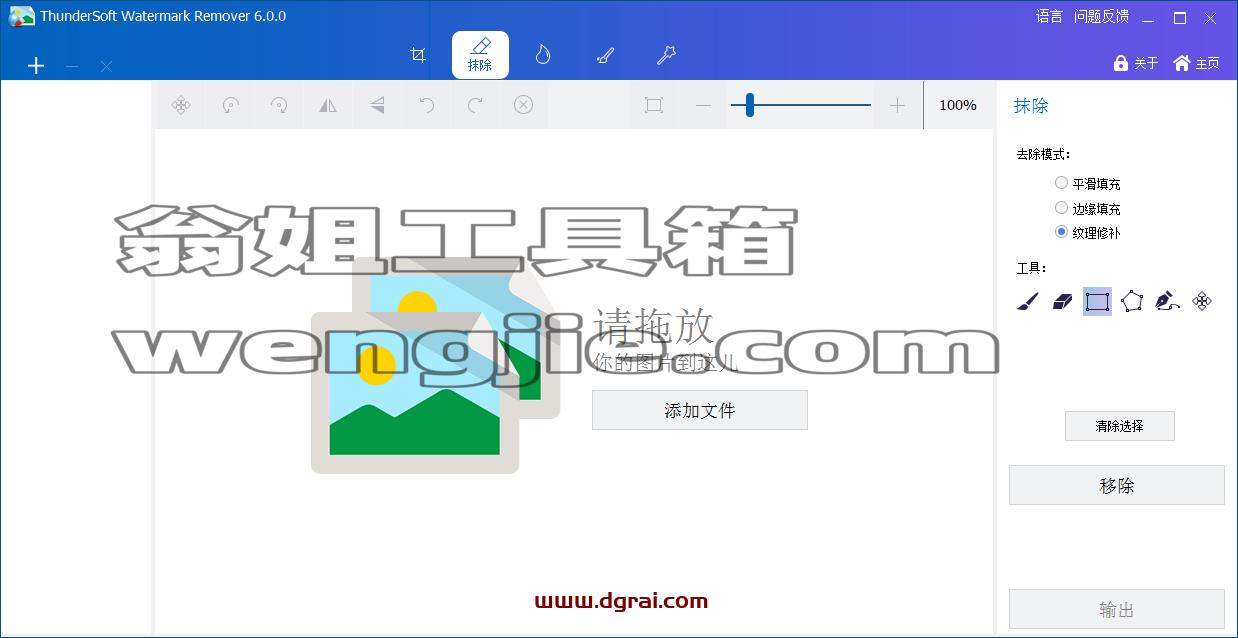Click the 添加文件 button
The image size is (1238, 638).
(x=700, y=410)
